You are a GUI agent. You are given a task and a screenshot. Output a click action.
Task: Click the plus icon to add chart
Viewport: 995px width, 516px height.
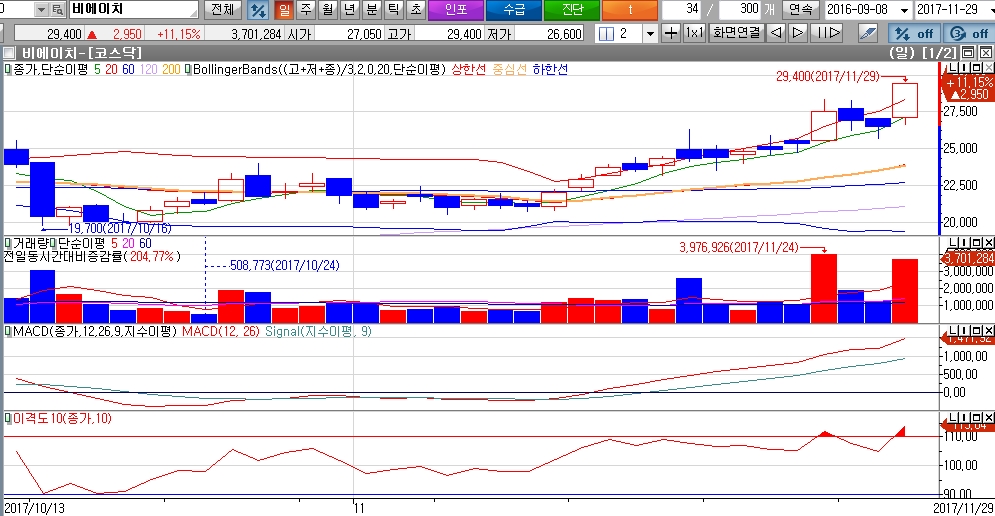click(x=671, y=33)
